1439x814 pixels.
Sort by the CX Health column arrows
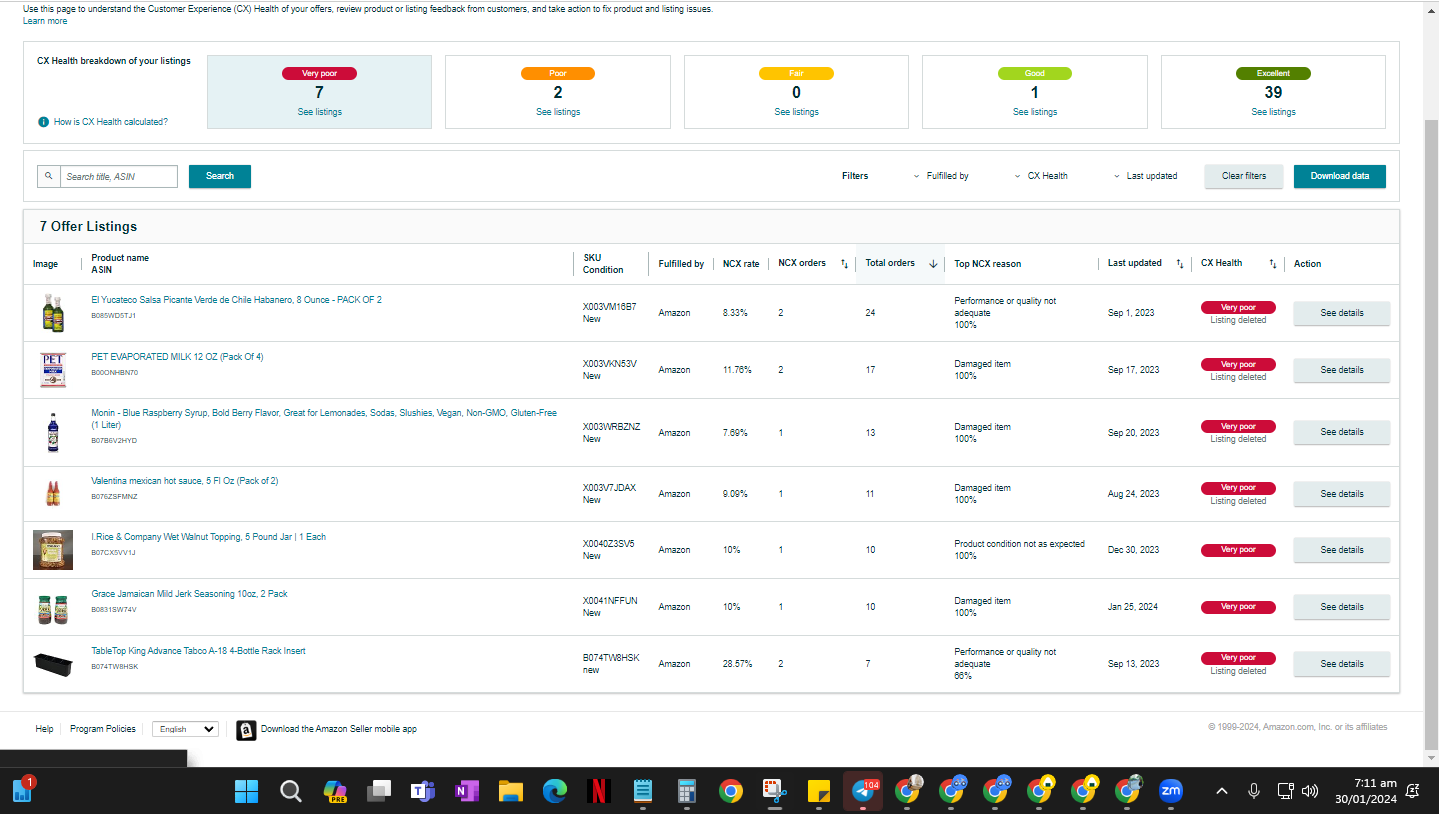tap(1273, 264)
